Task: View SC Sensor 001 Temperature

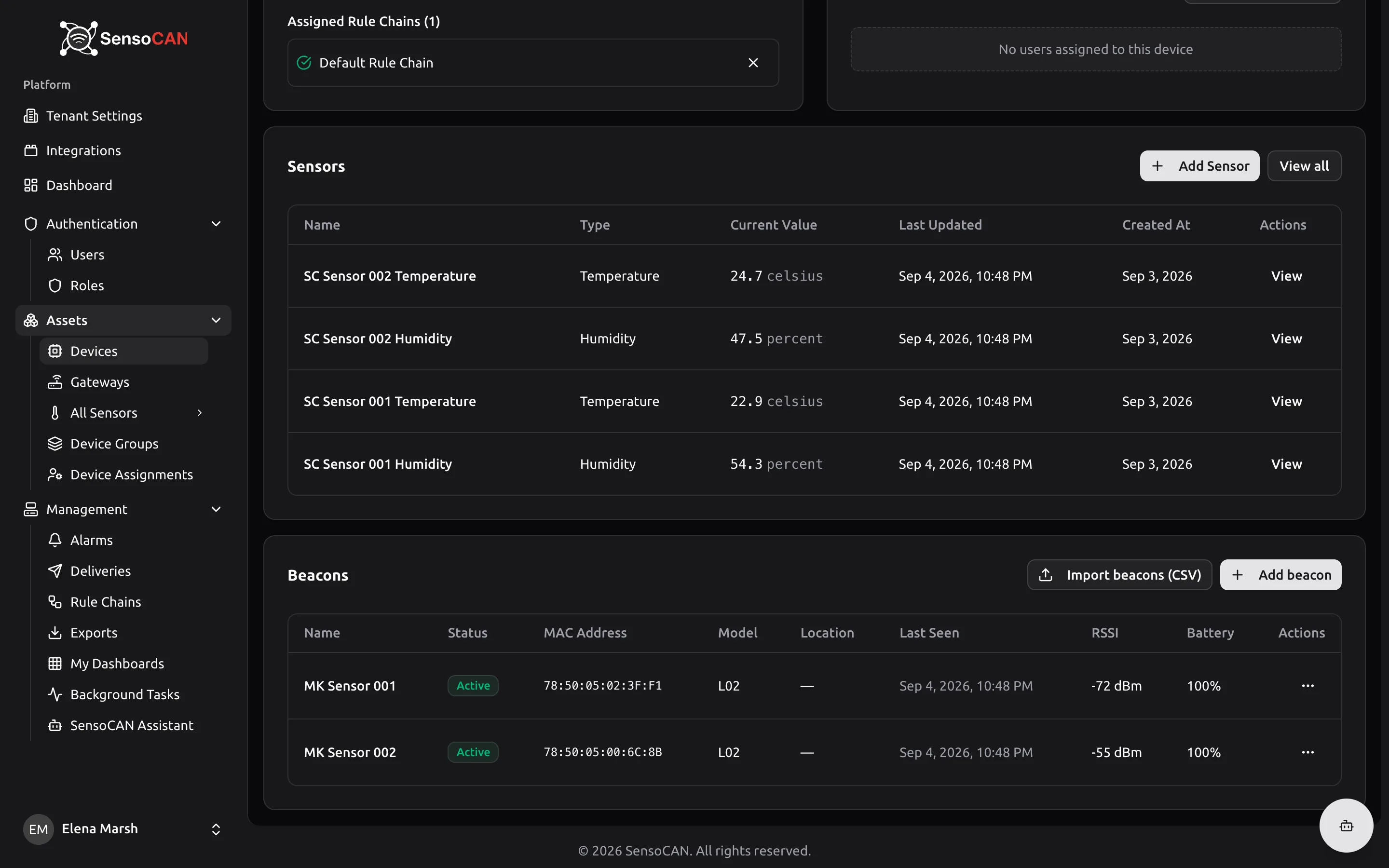Action: [x=1286, y=401]
